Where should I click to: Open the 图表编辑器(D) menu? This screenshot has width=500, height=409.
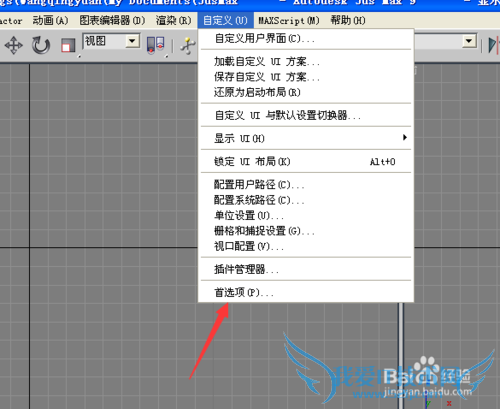coord(112,20)
